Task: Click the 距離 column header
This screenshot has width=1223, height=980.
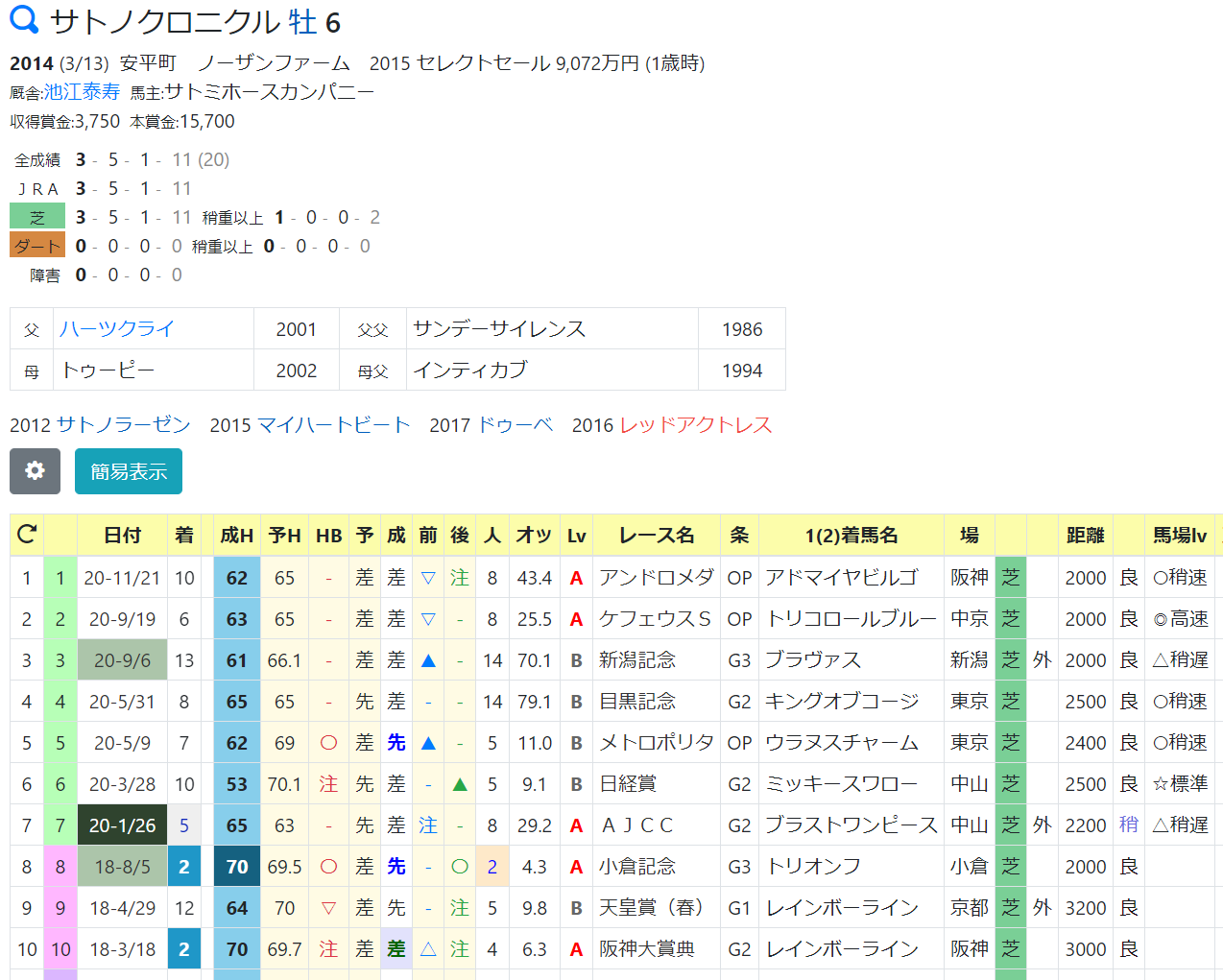Action: click(x=1086, y=536)
